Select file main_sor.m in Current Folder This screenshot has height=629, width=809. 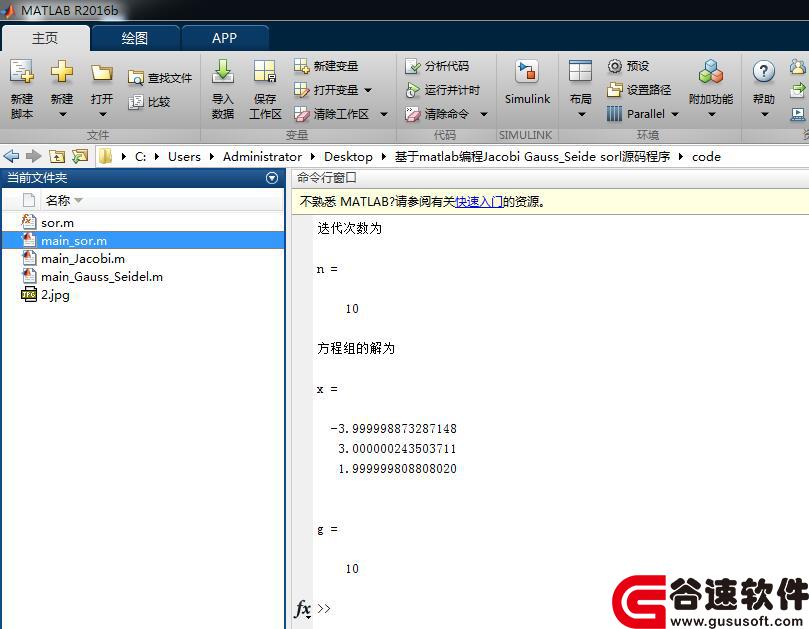pos(143,240)
